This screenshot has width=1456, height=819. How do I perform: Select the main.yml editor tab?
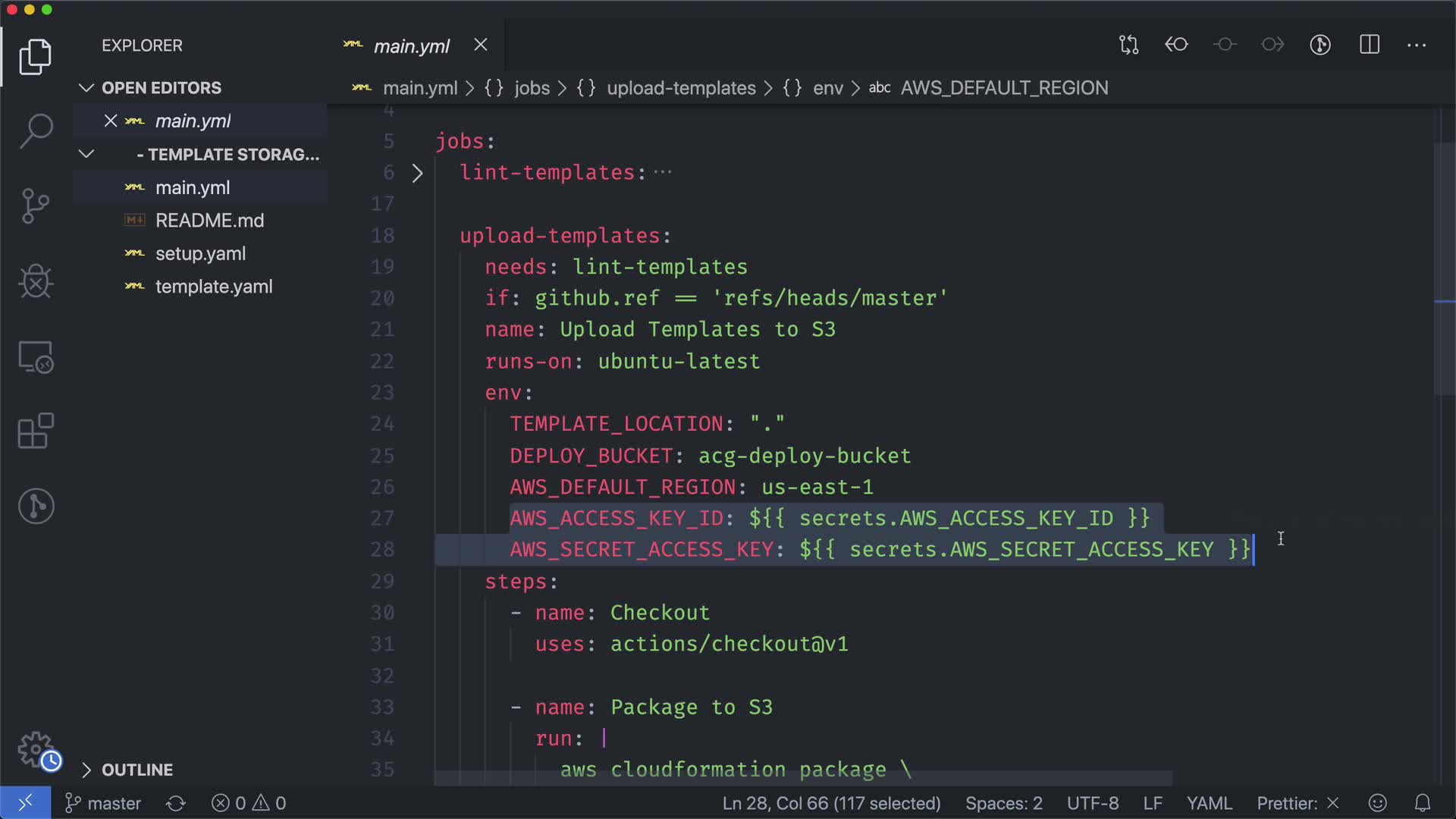tap(411, 46)
